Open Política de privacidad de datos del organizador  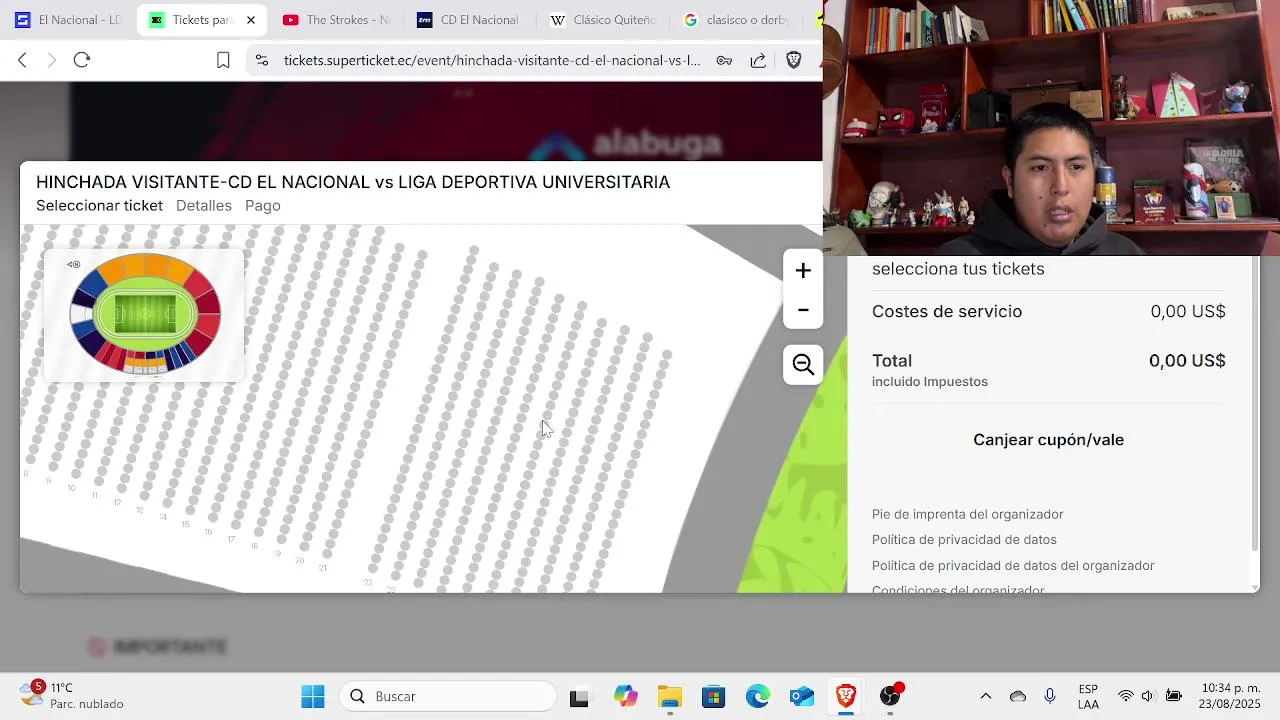[x=1013, y=566]
